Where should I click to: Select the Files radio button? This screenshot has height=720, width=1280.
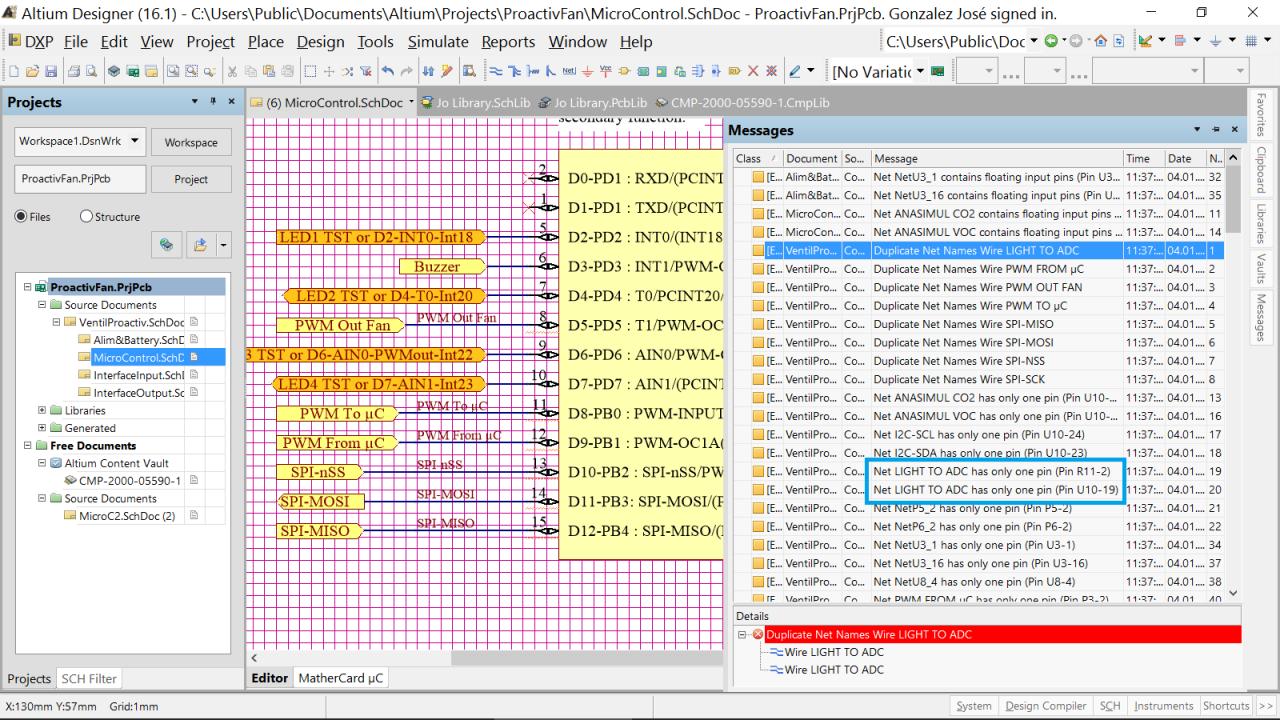(20, 217)
